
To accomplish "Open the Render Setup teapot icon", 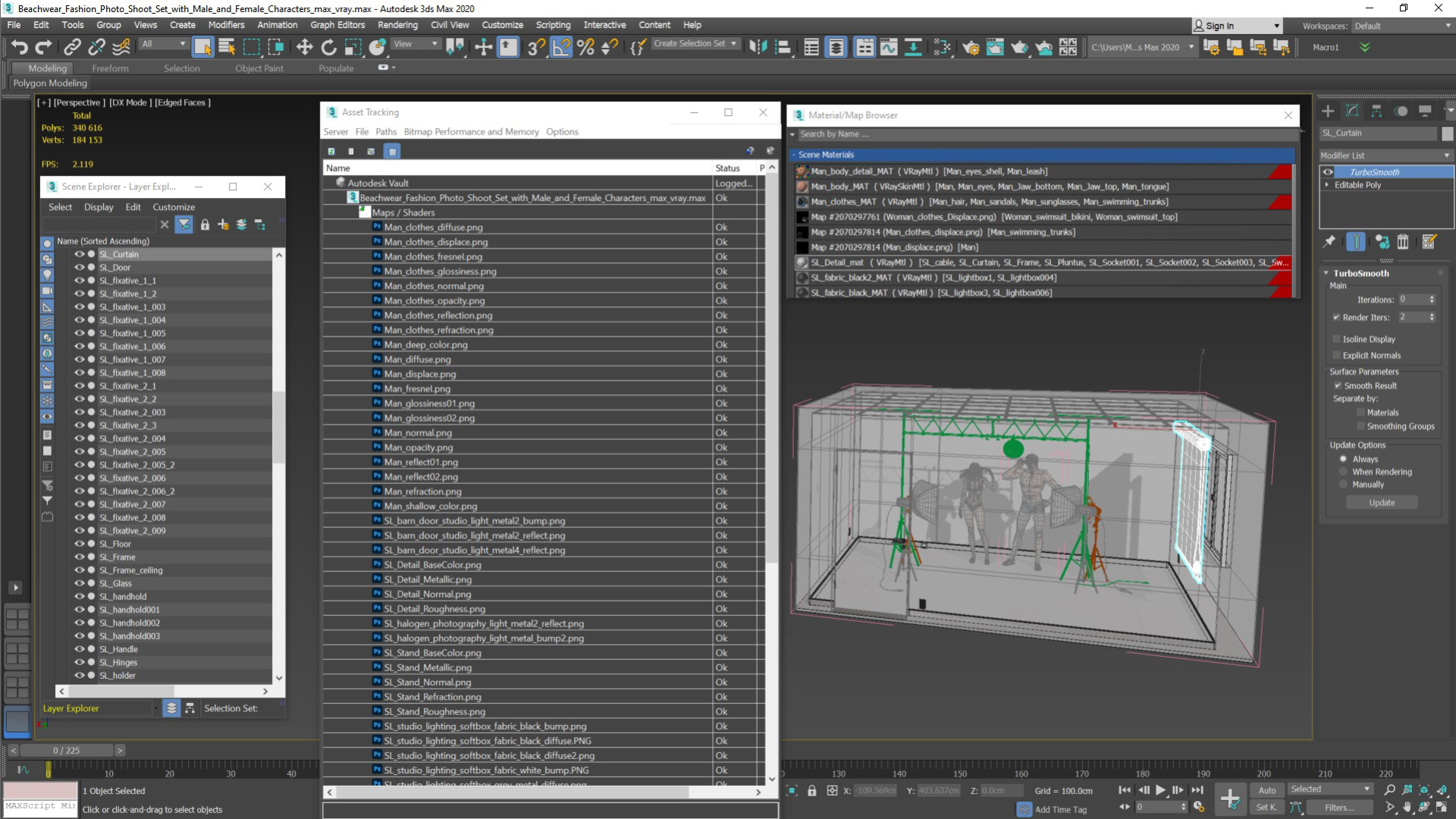I will point(971,47).
